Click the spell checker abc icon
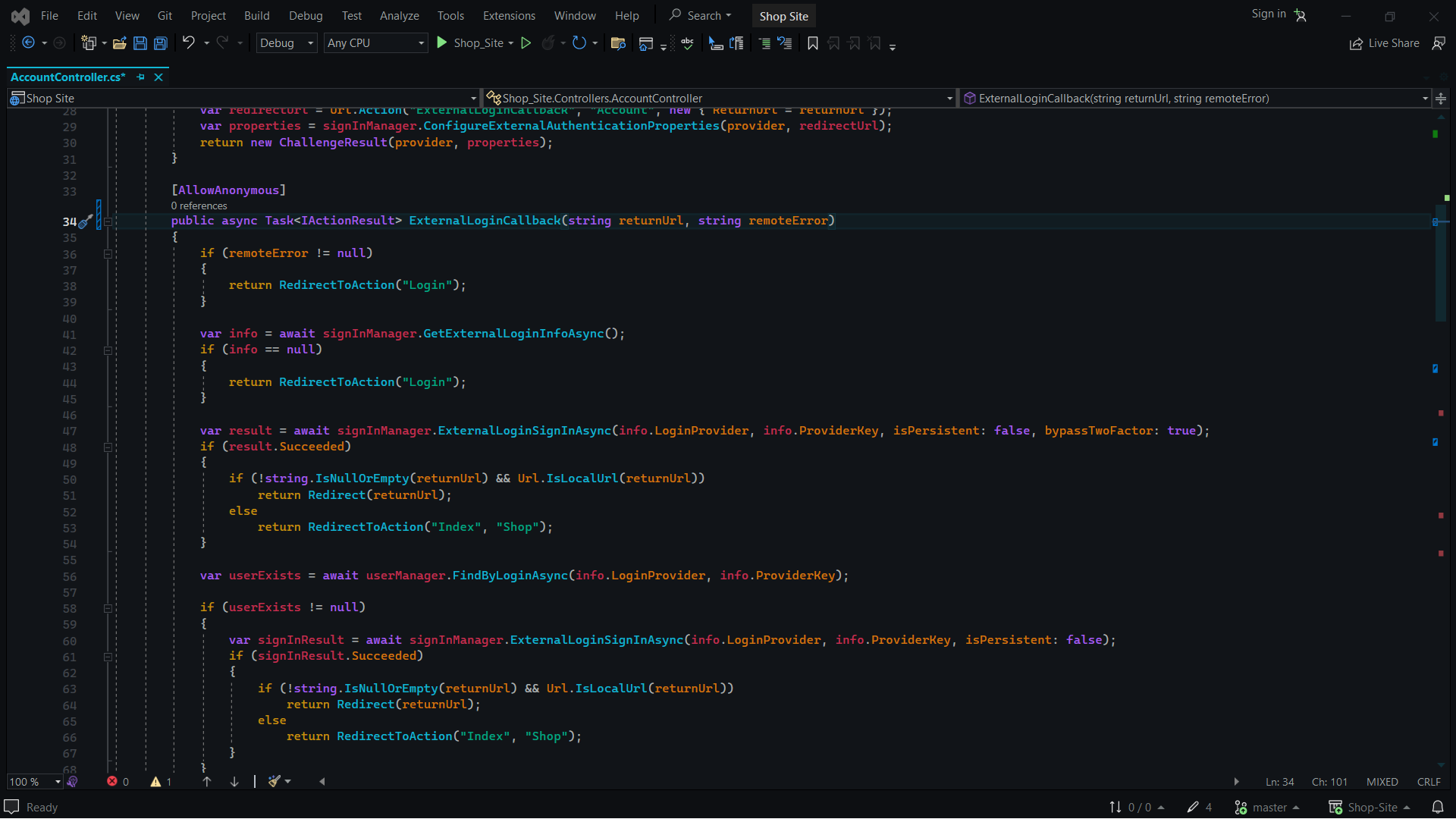This screenshot has height=819, width=1456. (687, 43)
